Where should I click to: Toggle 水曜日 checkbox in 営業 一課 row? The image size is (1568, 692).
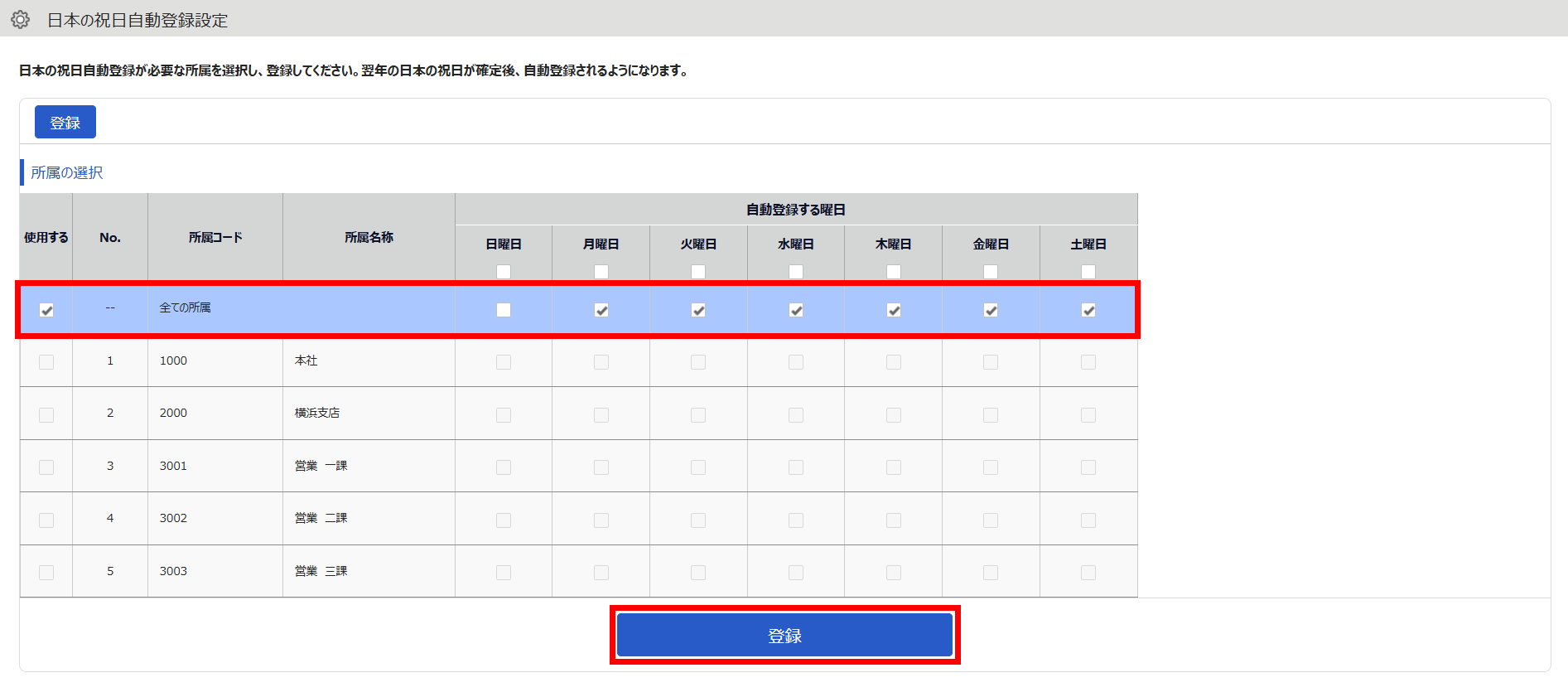click(x=796, y=467)
